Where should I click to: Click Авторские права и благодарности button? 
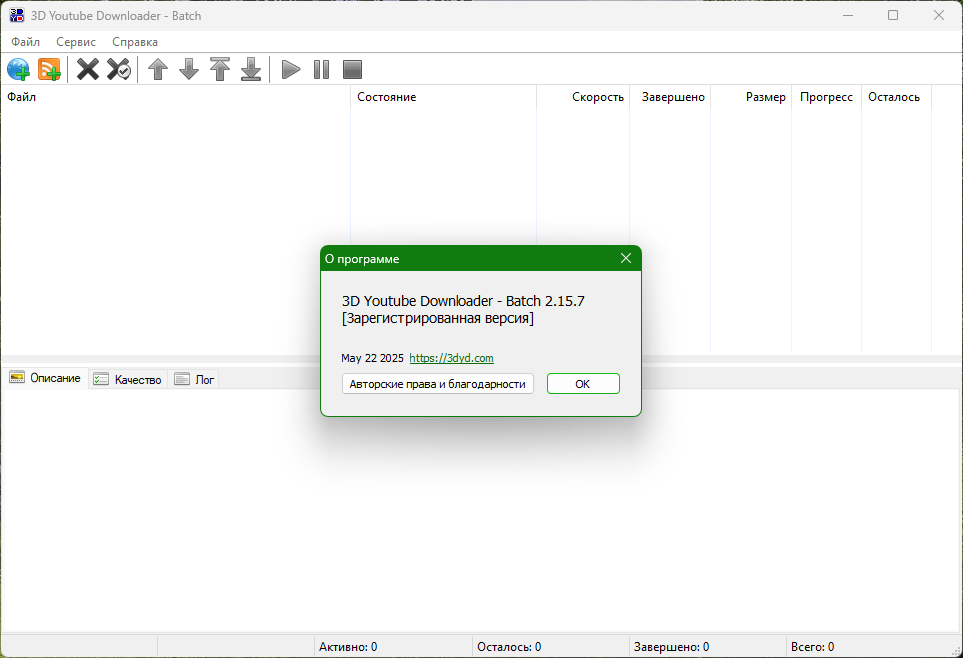coord(437,384)
